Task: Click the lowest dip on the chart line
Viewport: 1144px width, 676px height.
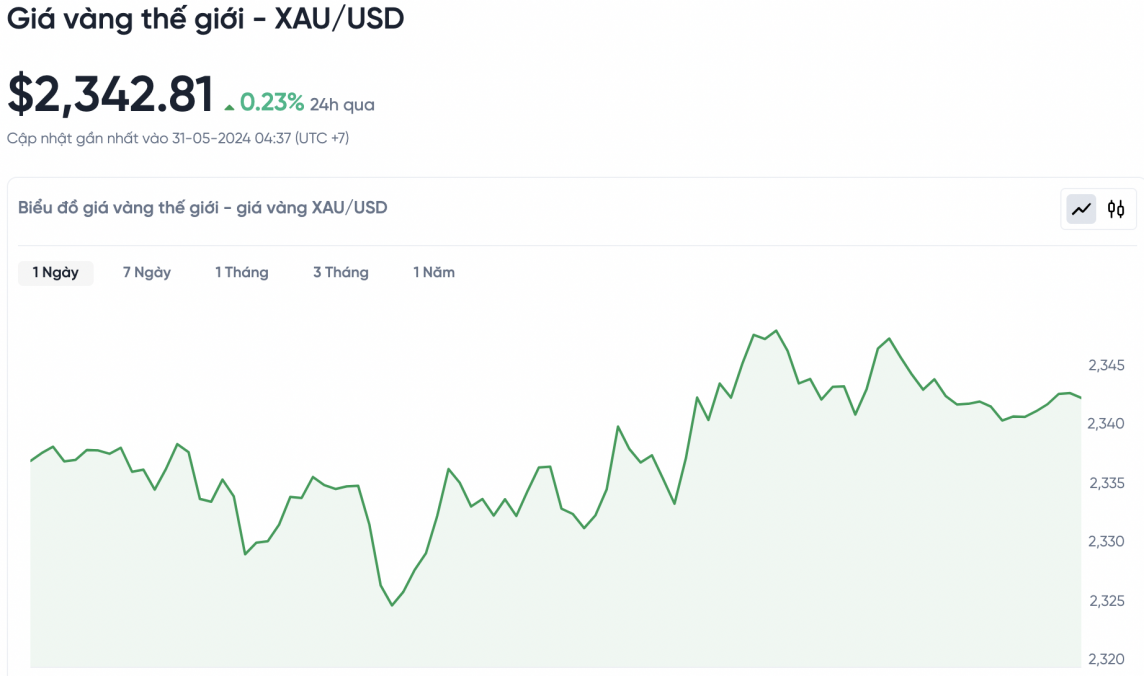Action: coord(392,605)
